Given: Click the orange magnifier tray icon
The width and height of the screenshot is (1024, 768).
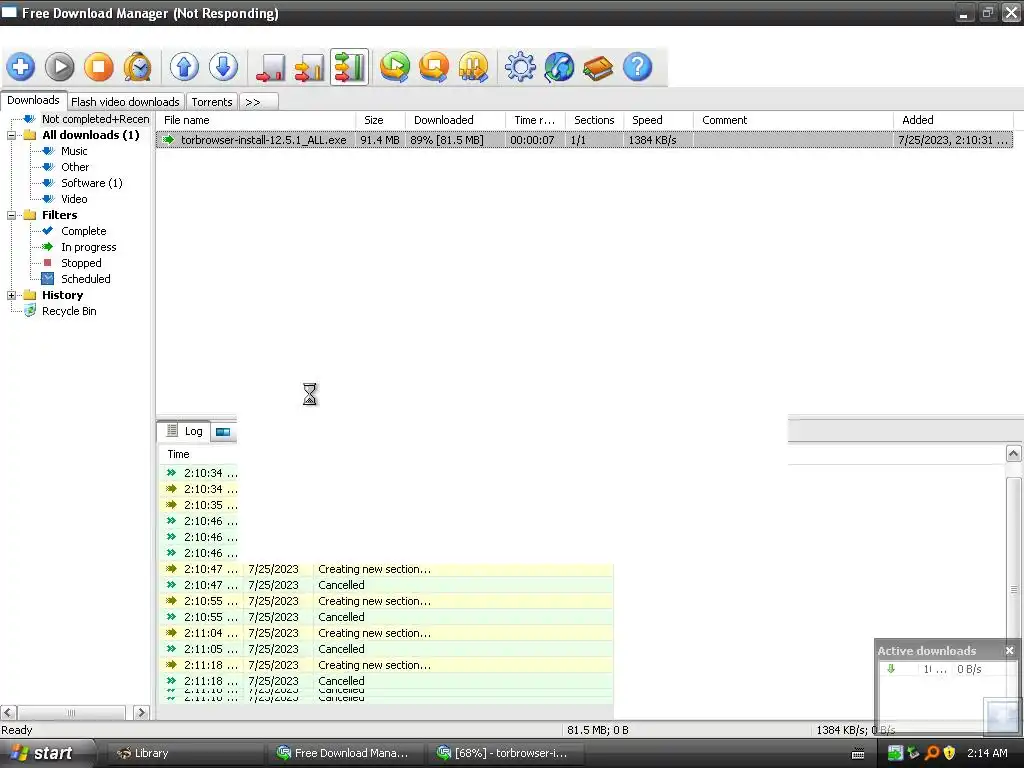Looking at the screenshot, I should [x=932, y=753].
